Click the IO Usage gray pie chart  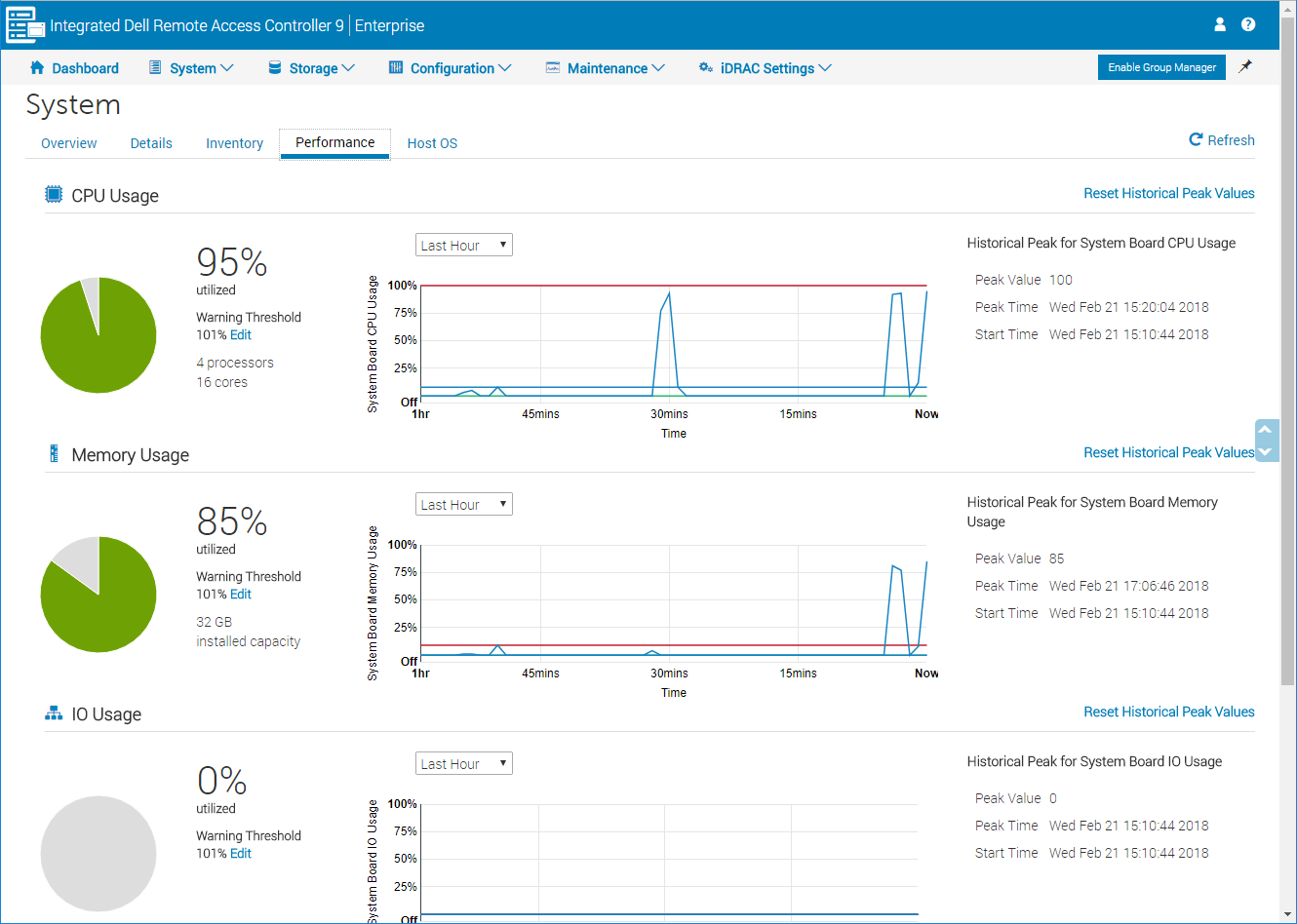point(98,854)
